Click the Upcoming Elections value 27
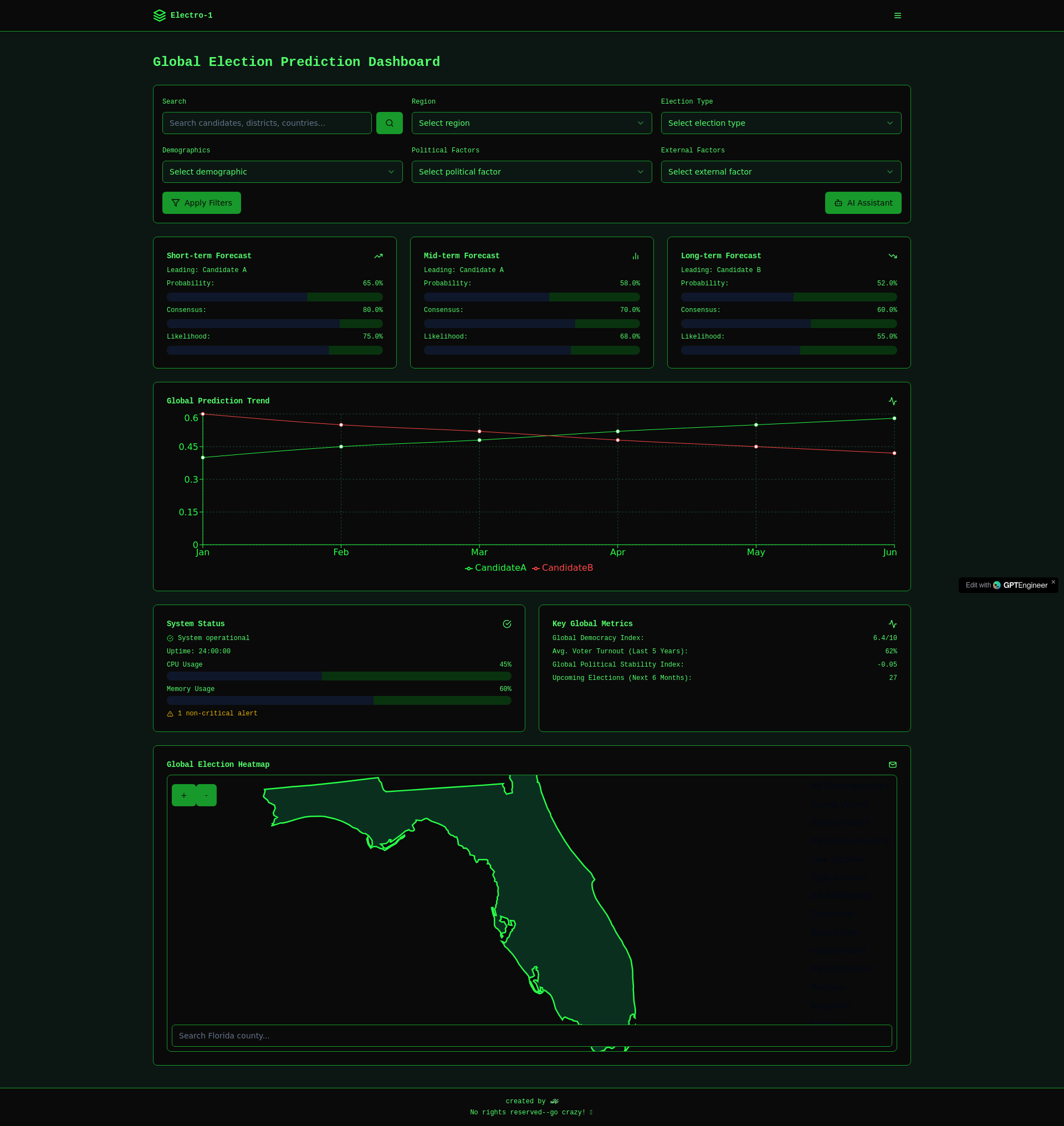The image size is (1064, 1126). point(893,678)
